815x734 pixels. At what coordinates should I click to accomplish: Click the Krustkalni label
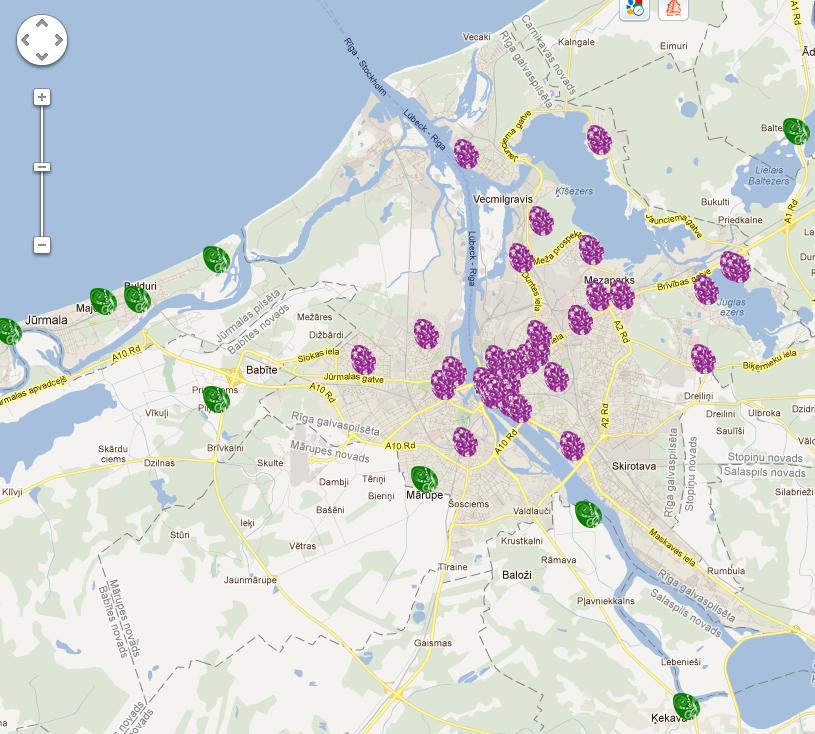(x=522, y=541)
